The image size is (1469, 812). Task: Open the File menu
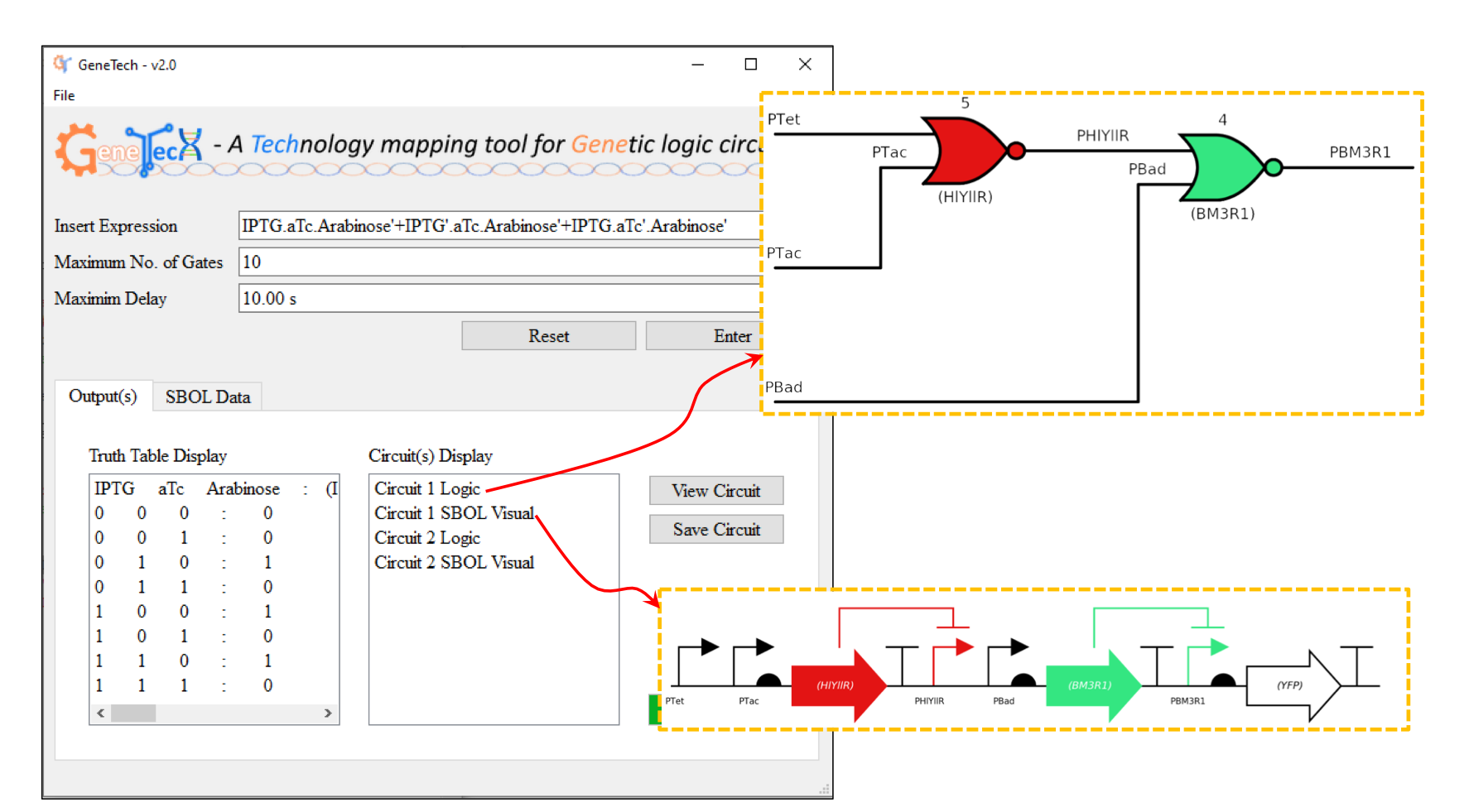tap(64, 95)
